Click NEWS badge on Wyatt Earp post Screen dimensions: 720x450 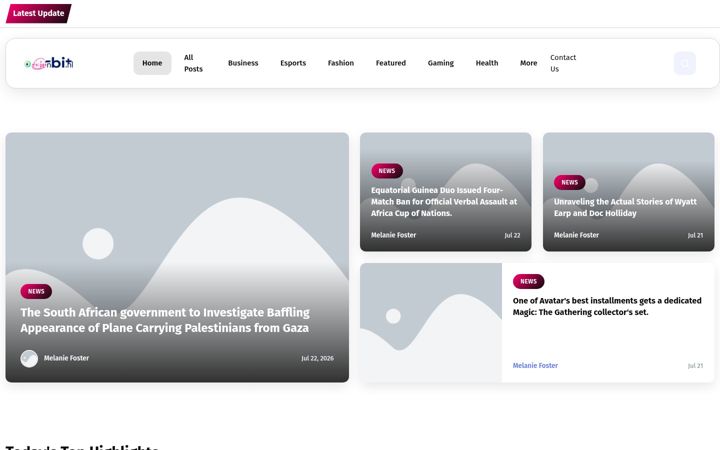click(569, 182)
